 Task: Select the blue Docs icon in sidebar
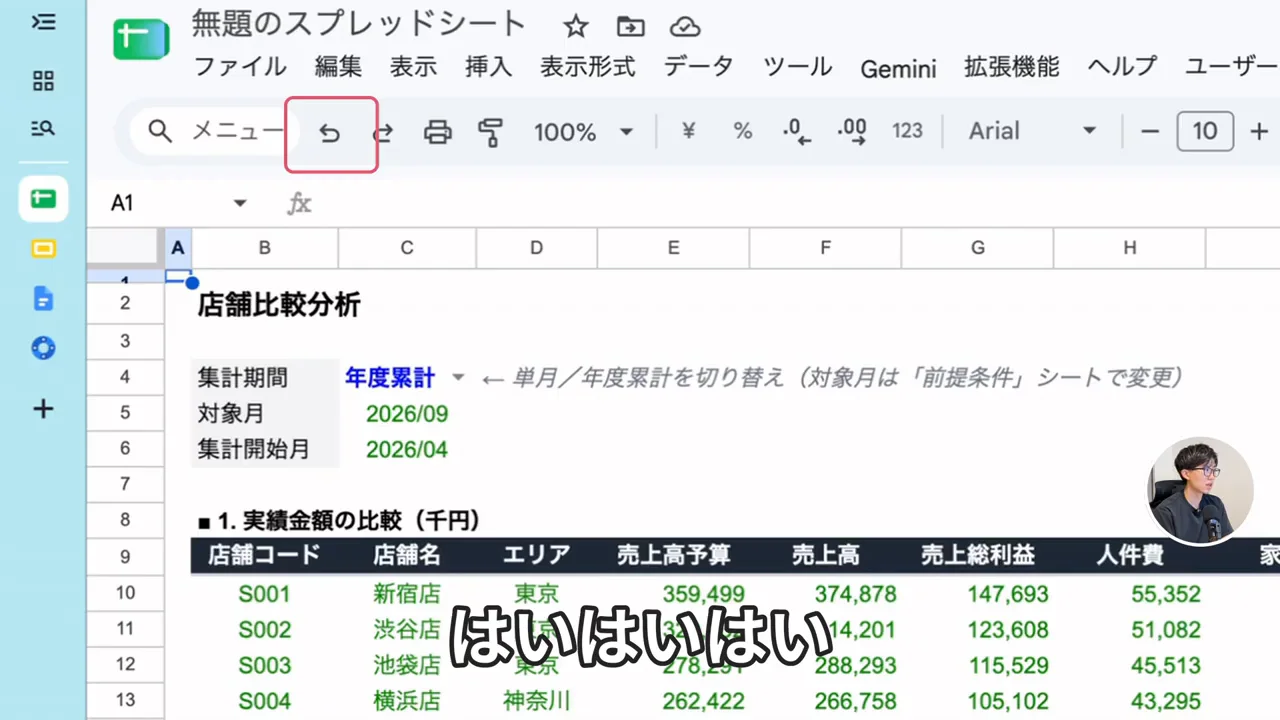[43, 298]
